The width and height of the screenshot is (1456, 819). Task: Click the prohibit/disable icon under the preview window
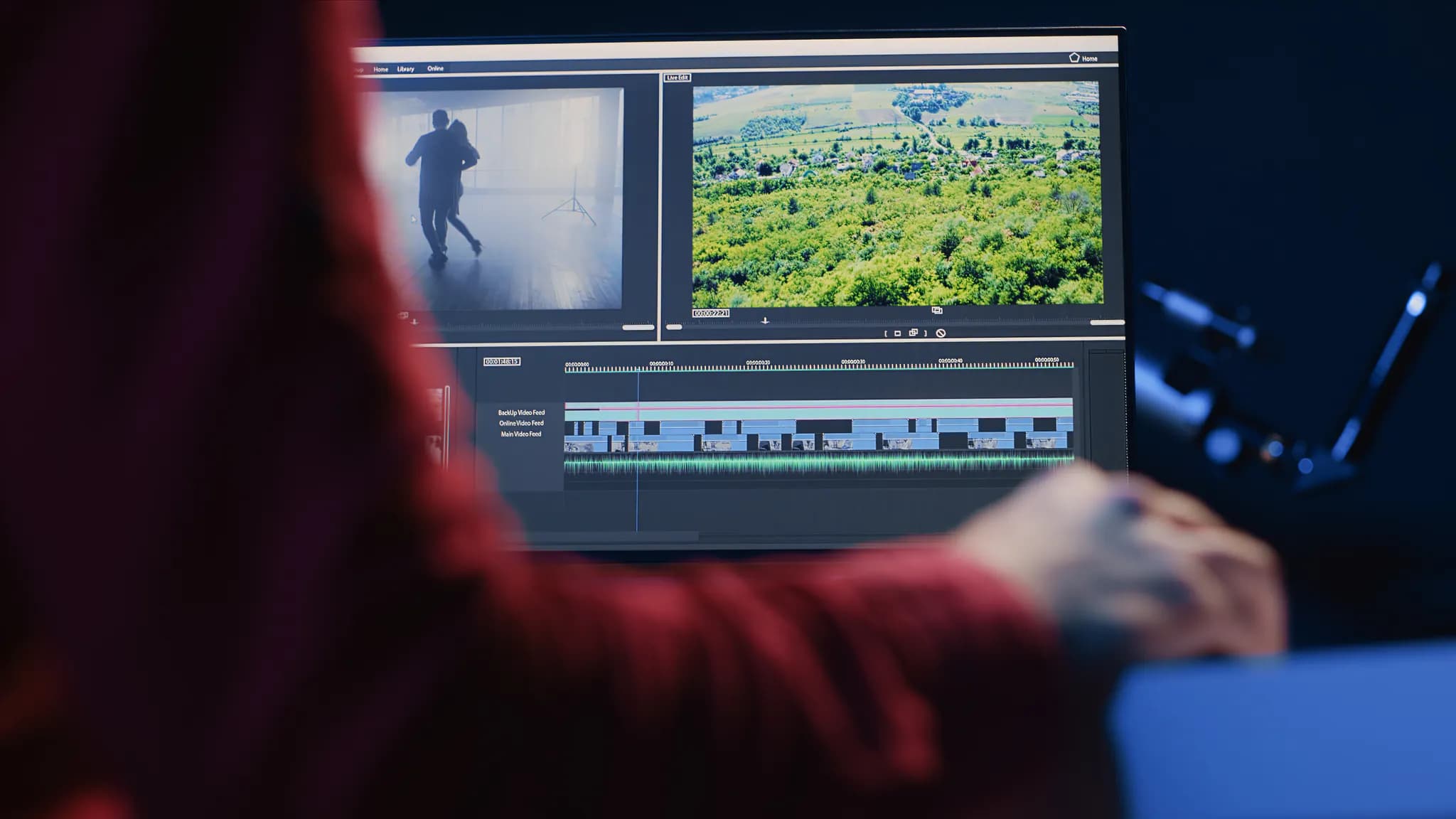[941, 333]
